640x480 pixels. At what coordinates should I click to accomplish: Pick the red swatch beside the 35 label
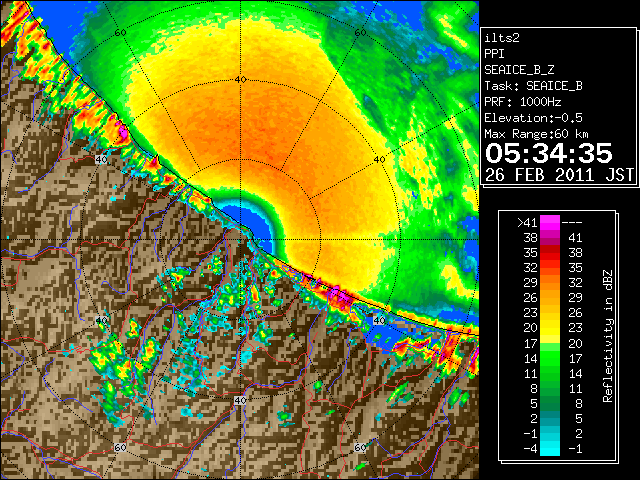click(550, 253)
